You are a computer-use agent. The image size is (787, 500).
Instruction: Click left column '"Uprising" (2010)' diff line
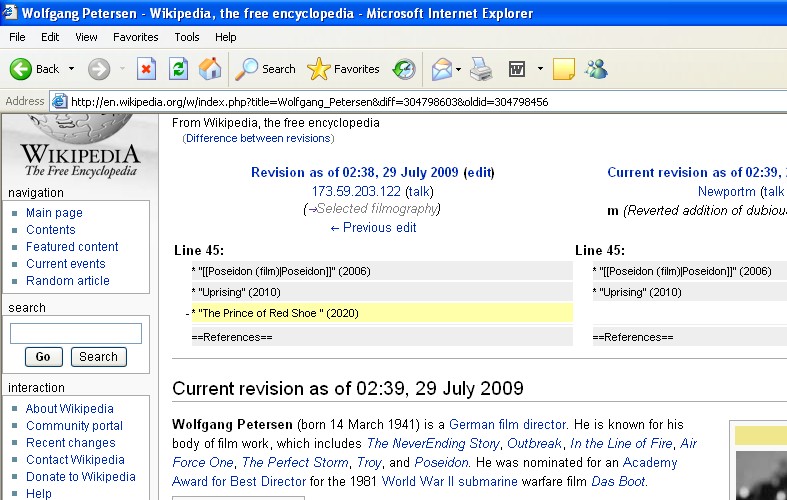[381, 292]
